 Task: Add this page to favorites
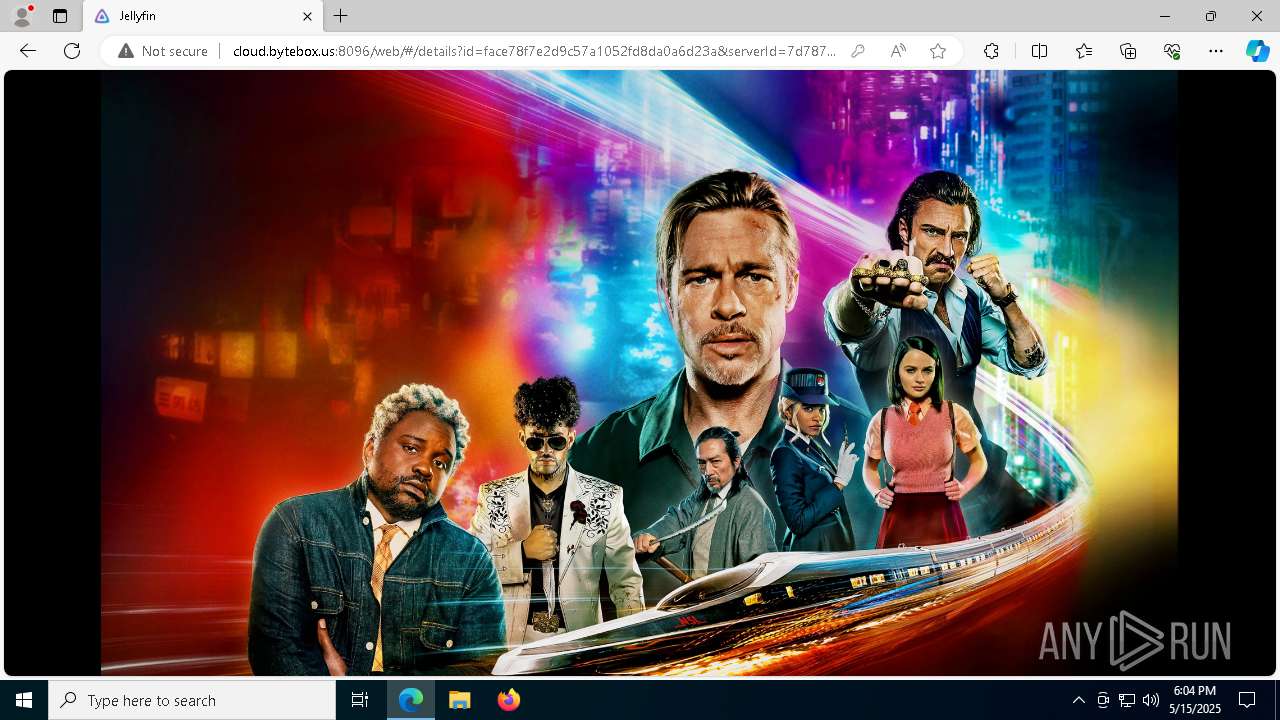pos(938,51)
